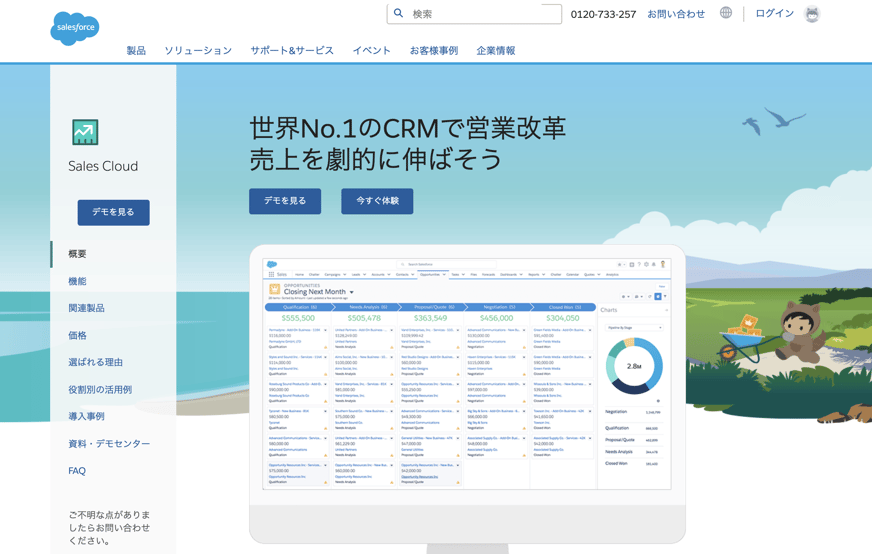This screenshot has width=872, height=554.
Task: Click the ご不明な点がありましたら contact text
Action: (x=109, y=527)
